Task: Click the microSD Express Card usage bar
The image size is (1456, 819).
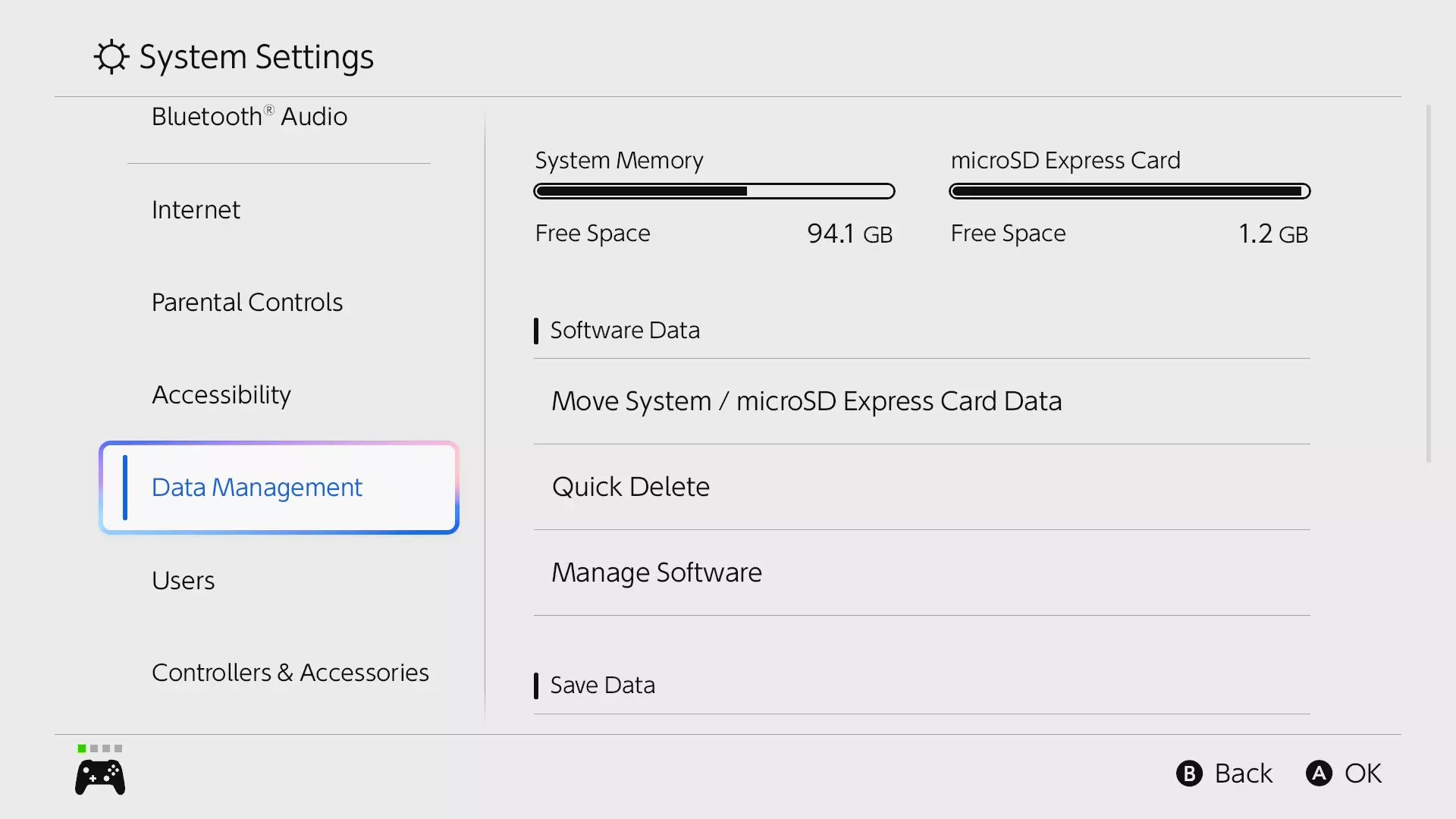Action: pyautogui.click(x=1129, y=191)
